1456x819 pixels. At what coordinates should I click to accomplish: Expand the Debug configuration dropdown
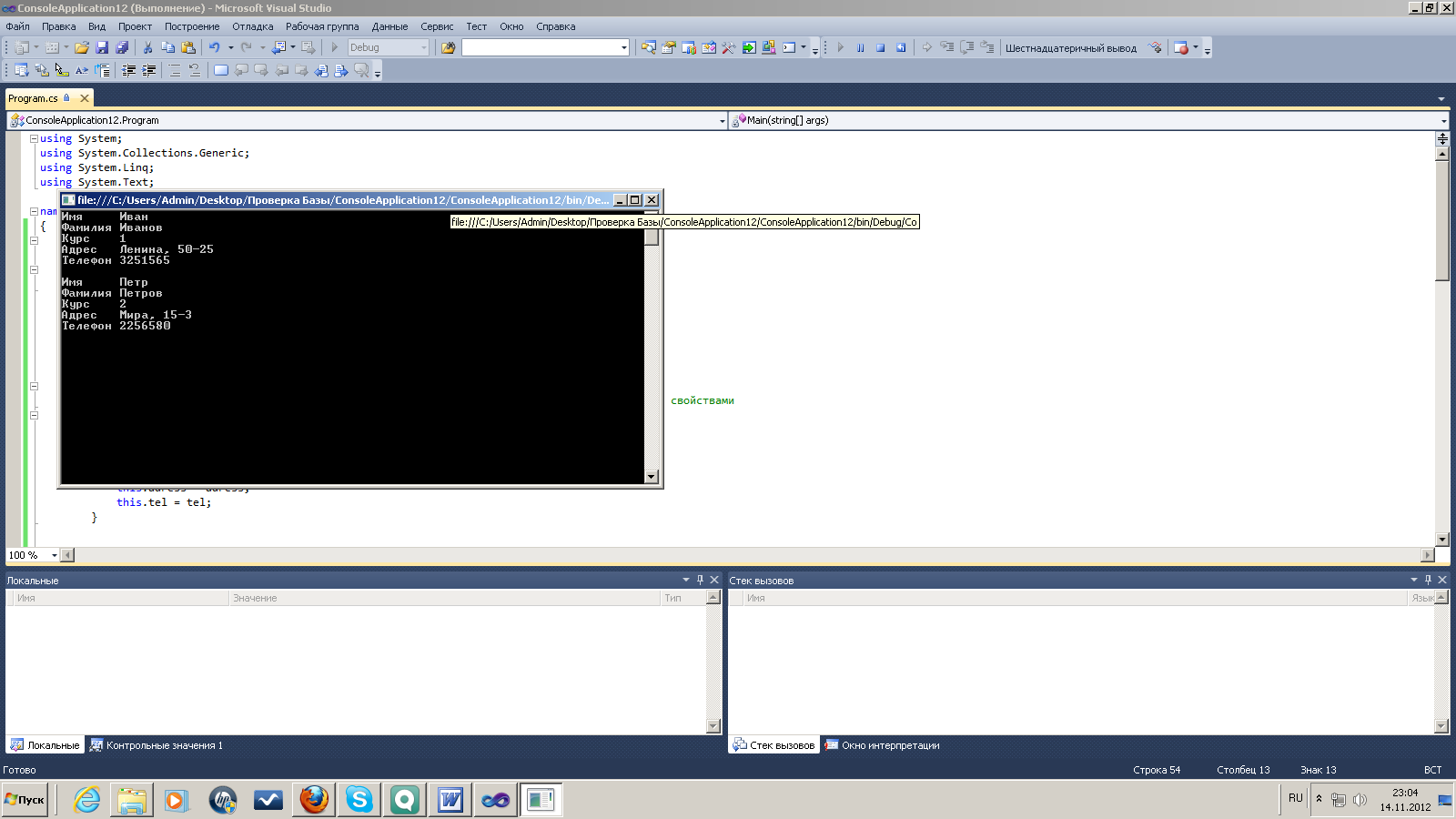tap(424, 47)
